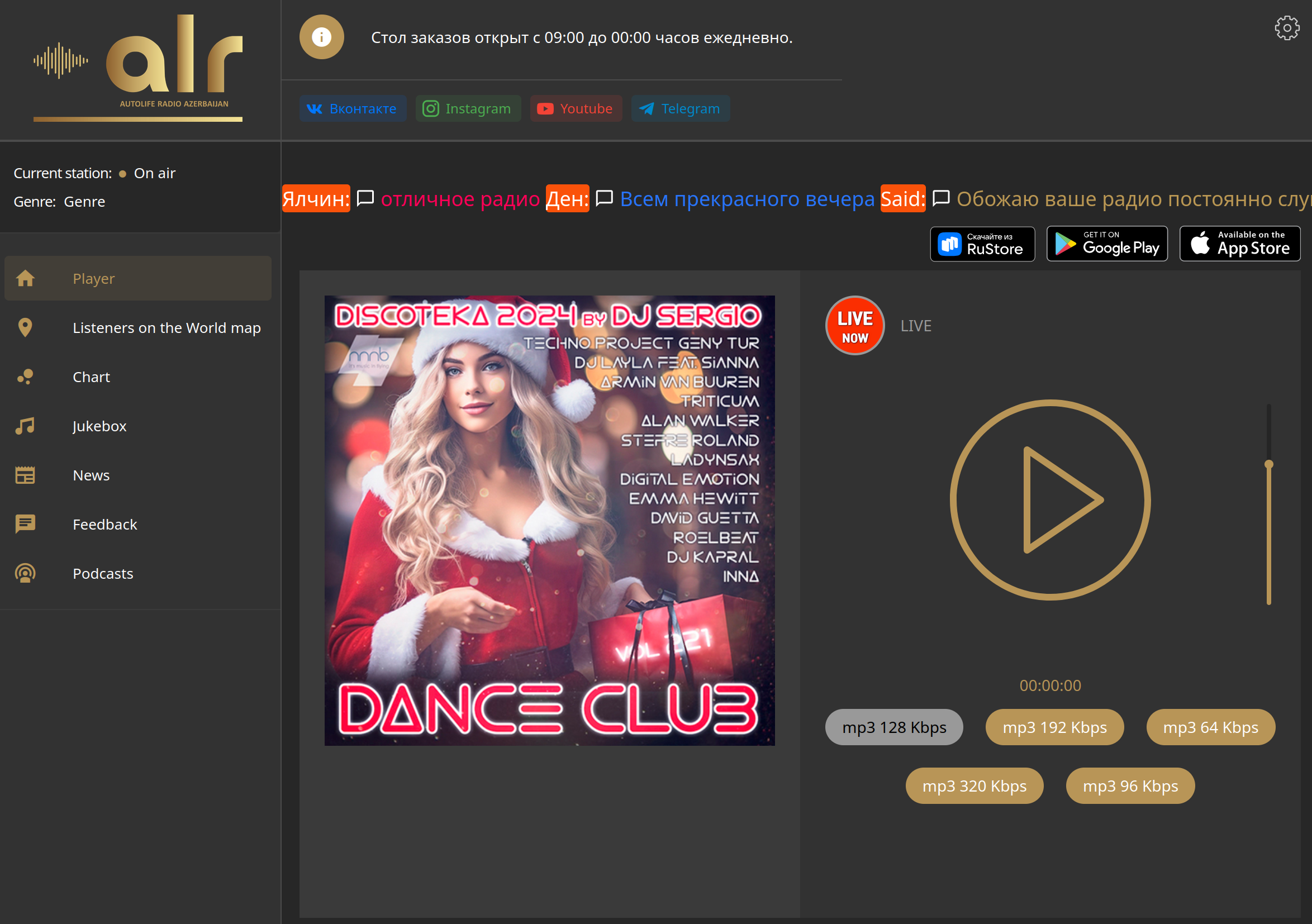Open Listeners on the World map
The height and width of the screenshot is (924, 1312).
click(x=167, y=327)
